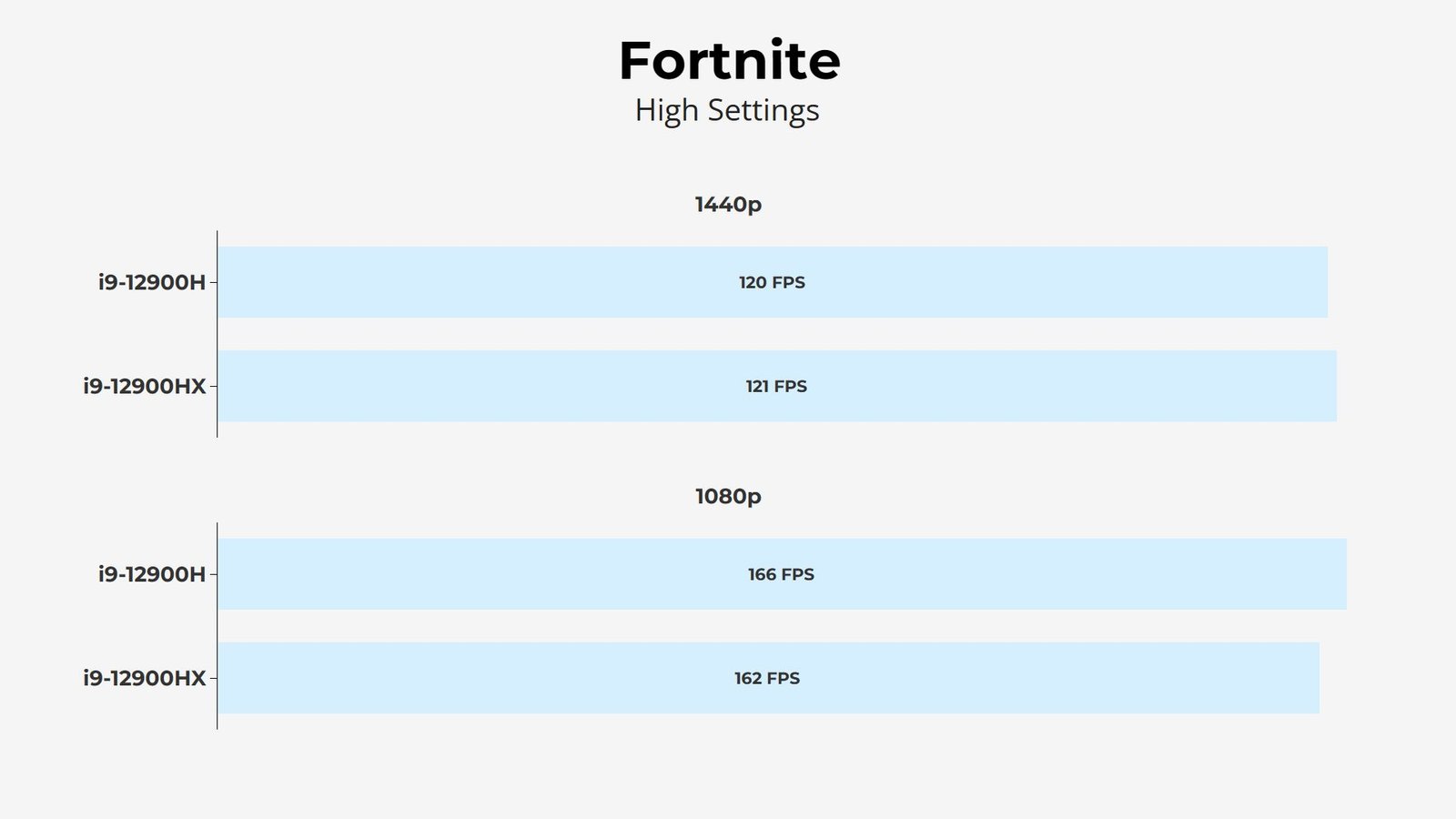
Task: Click the right end of 166 FPS bar
Action: (x=1342, y=574)
